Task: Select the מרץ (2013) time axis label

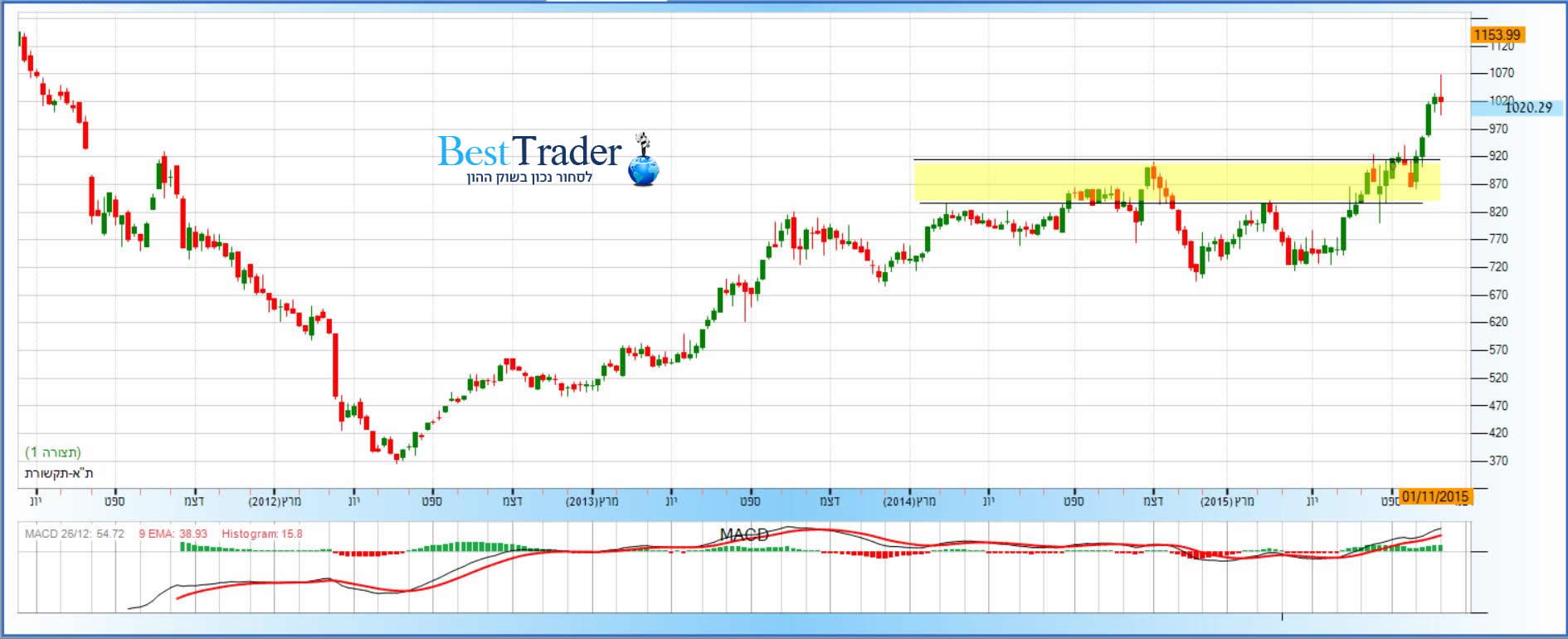Action: pos(592,501)
